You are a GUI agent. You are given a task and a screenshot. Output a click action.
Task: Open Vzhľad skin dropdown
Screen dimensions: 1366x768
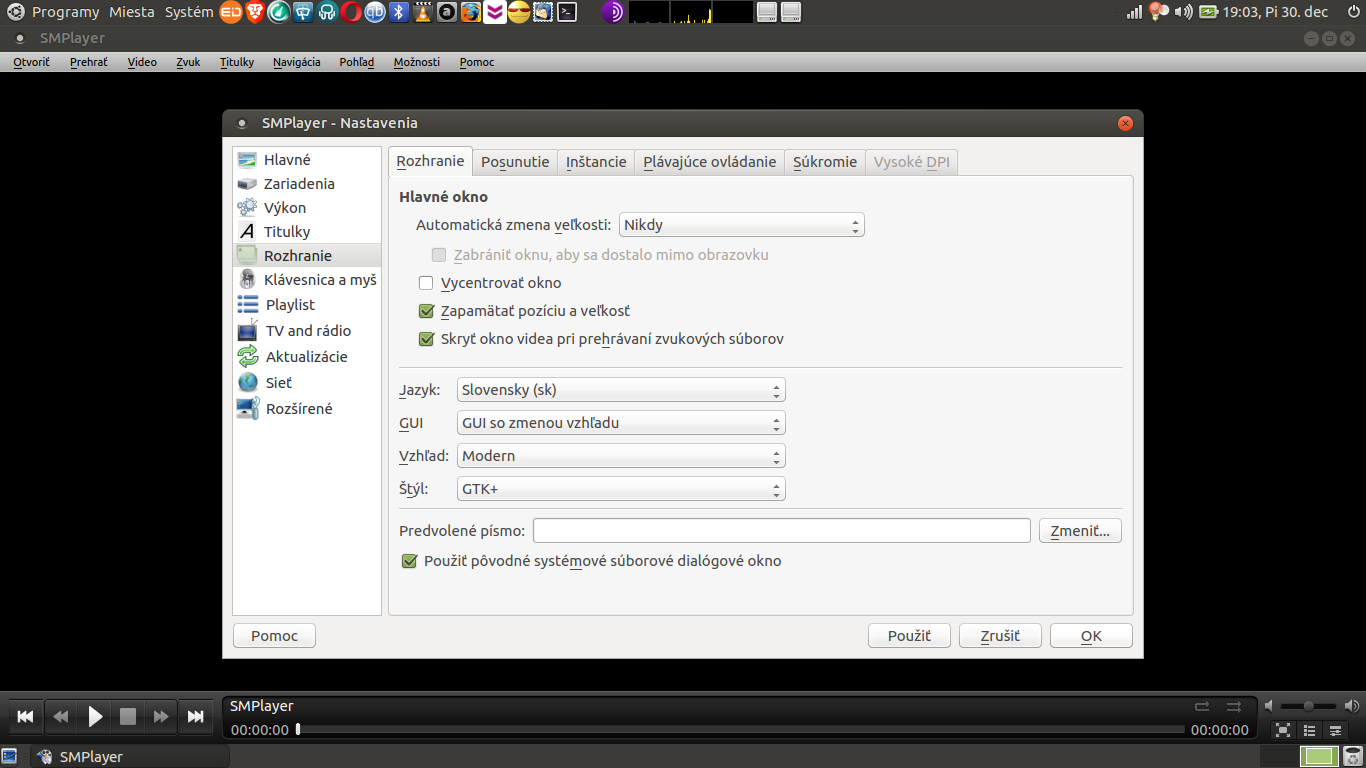621,456
